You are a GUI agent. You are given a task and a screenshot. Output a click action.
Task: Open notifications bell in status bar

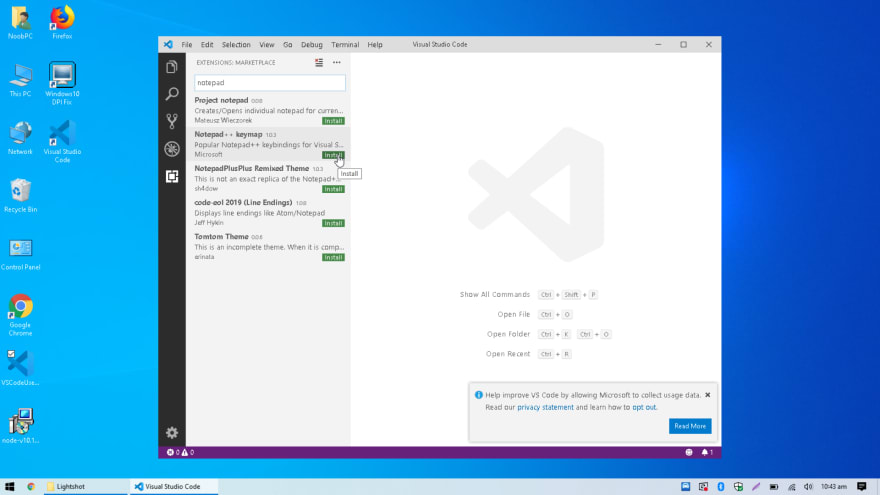[707, 452]
